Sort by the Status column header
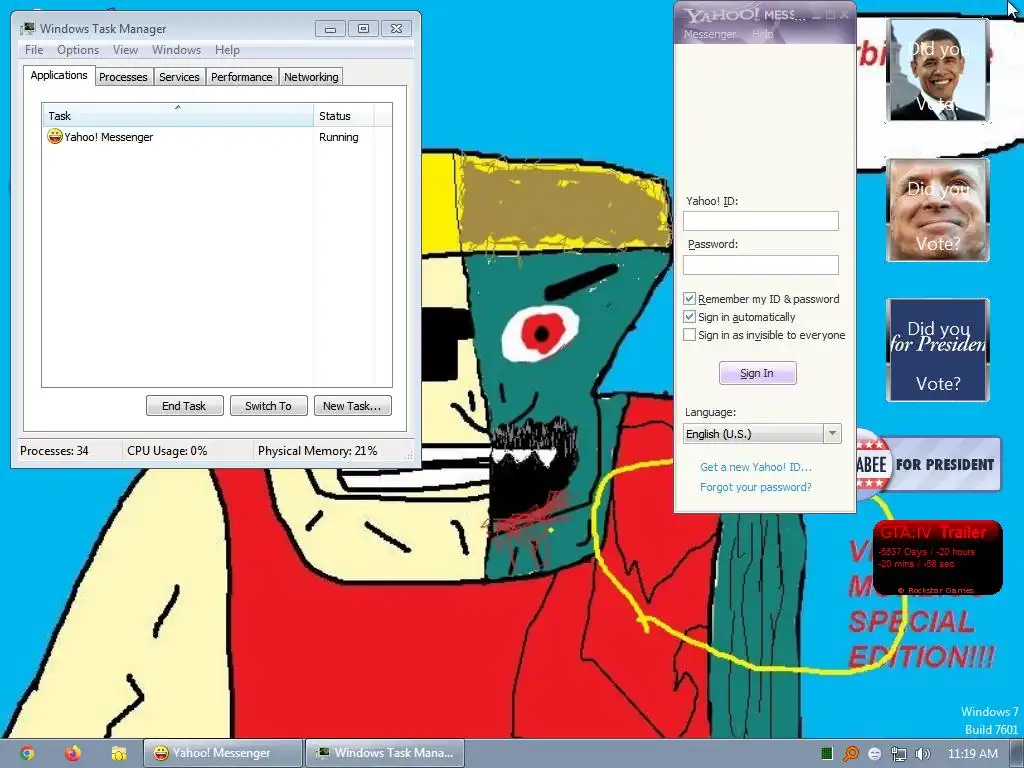1024x768 pixels. tap(343, 116)
